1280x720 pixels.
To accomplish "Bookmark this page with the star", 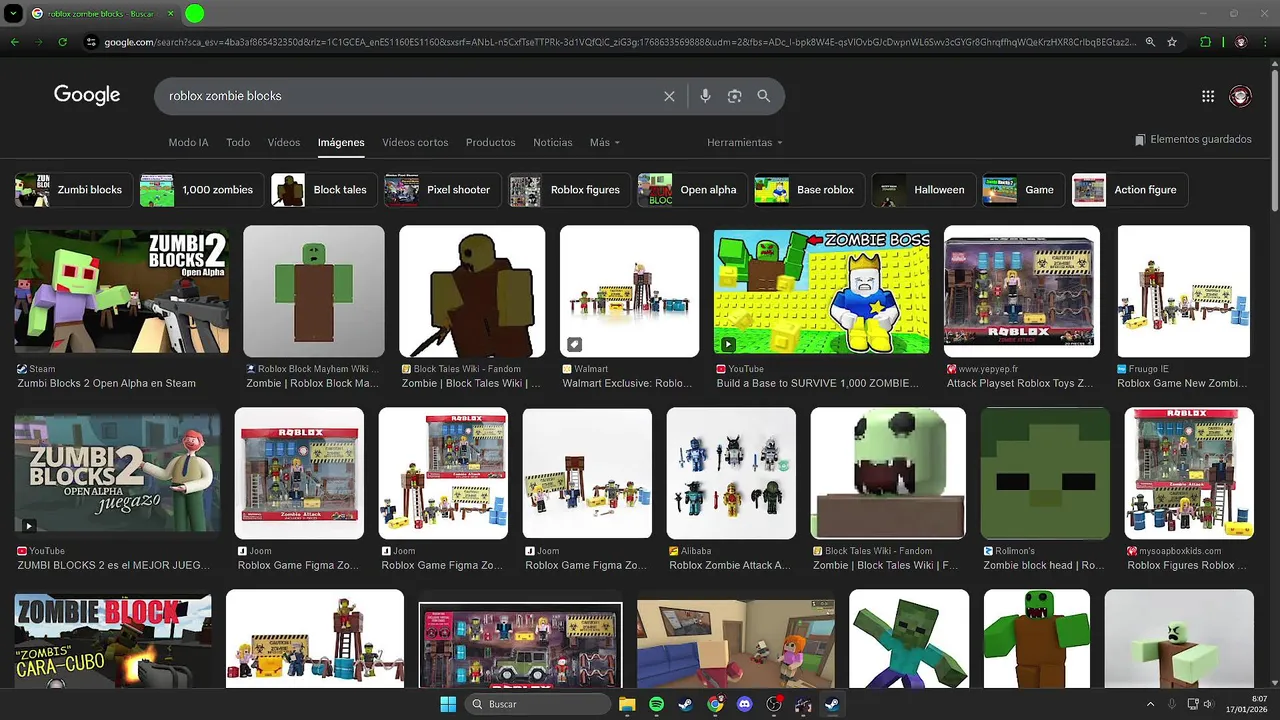I will click(x=1172, y=42).
